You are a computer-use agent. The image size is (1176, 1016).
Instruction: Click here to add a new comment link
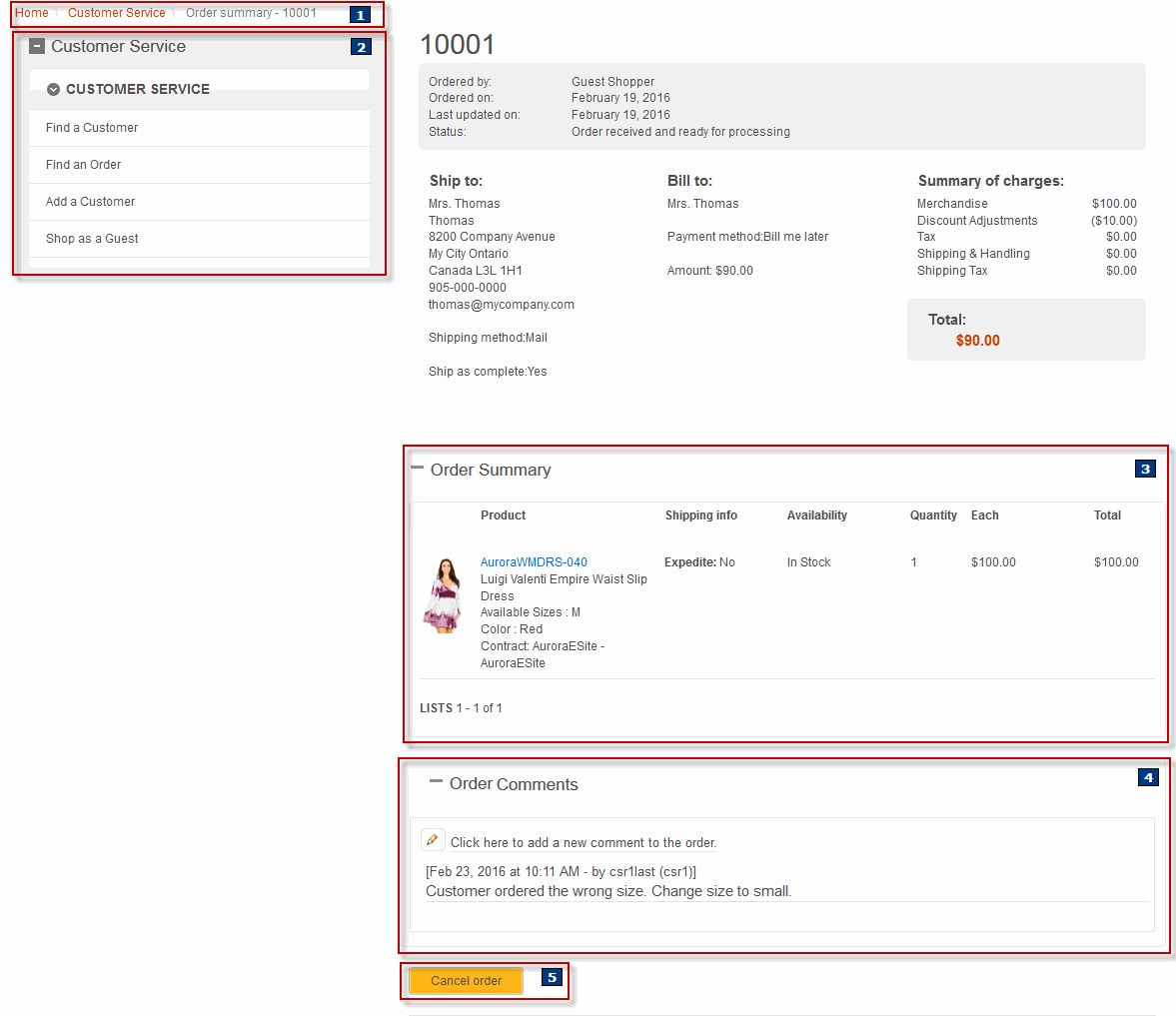click(x=583, y=843)
